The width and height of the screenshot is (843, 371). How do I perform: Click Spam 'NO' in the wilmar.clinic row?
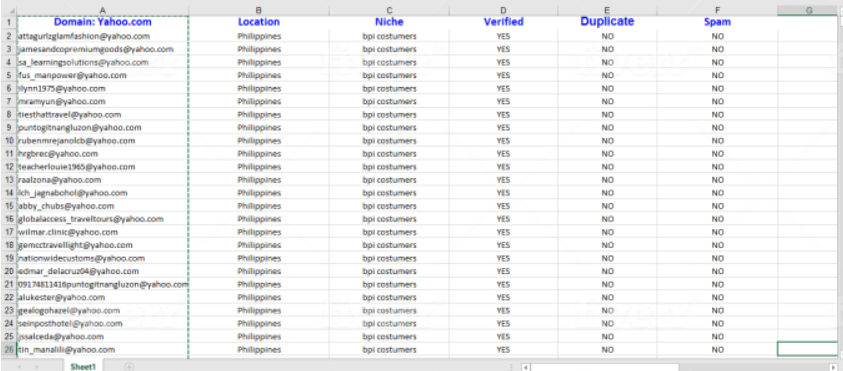coord(718,232)
